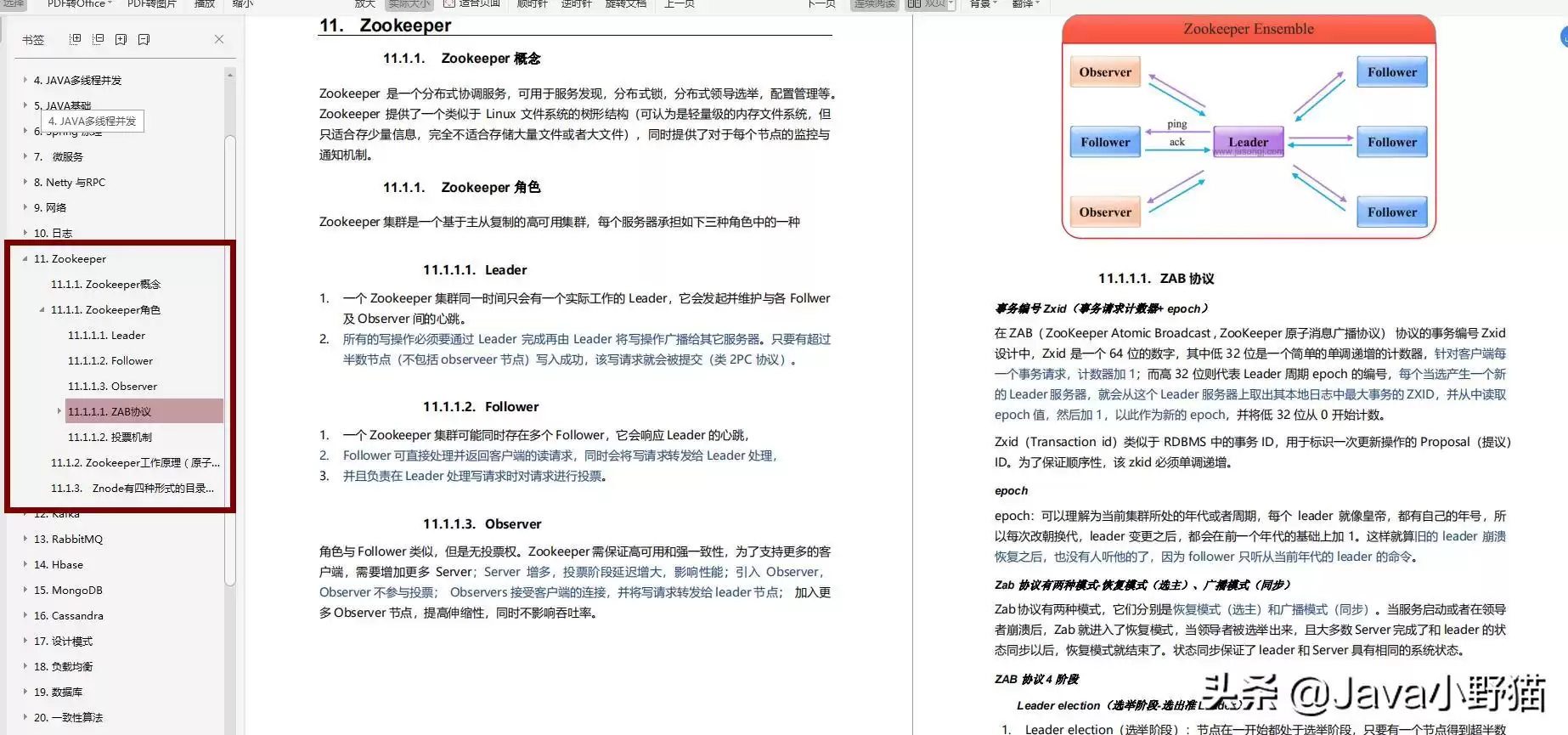Go to 11.1.1.2. Follower bookmark
The image size is (1568, 735).
(x=110, y=360)
